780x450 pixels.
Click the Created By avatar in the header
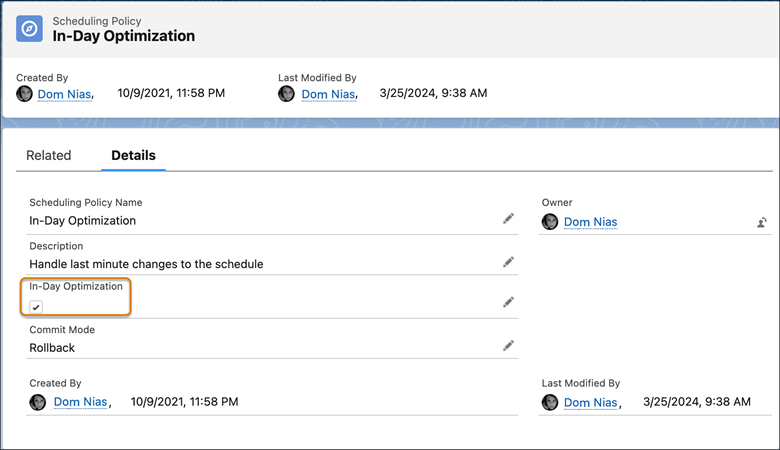click(x=25, y=94)
